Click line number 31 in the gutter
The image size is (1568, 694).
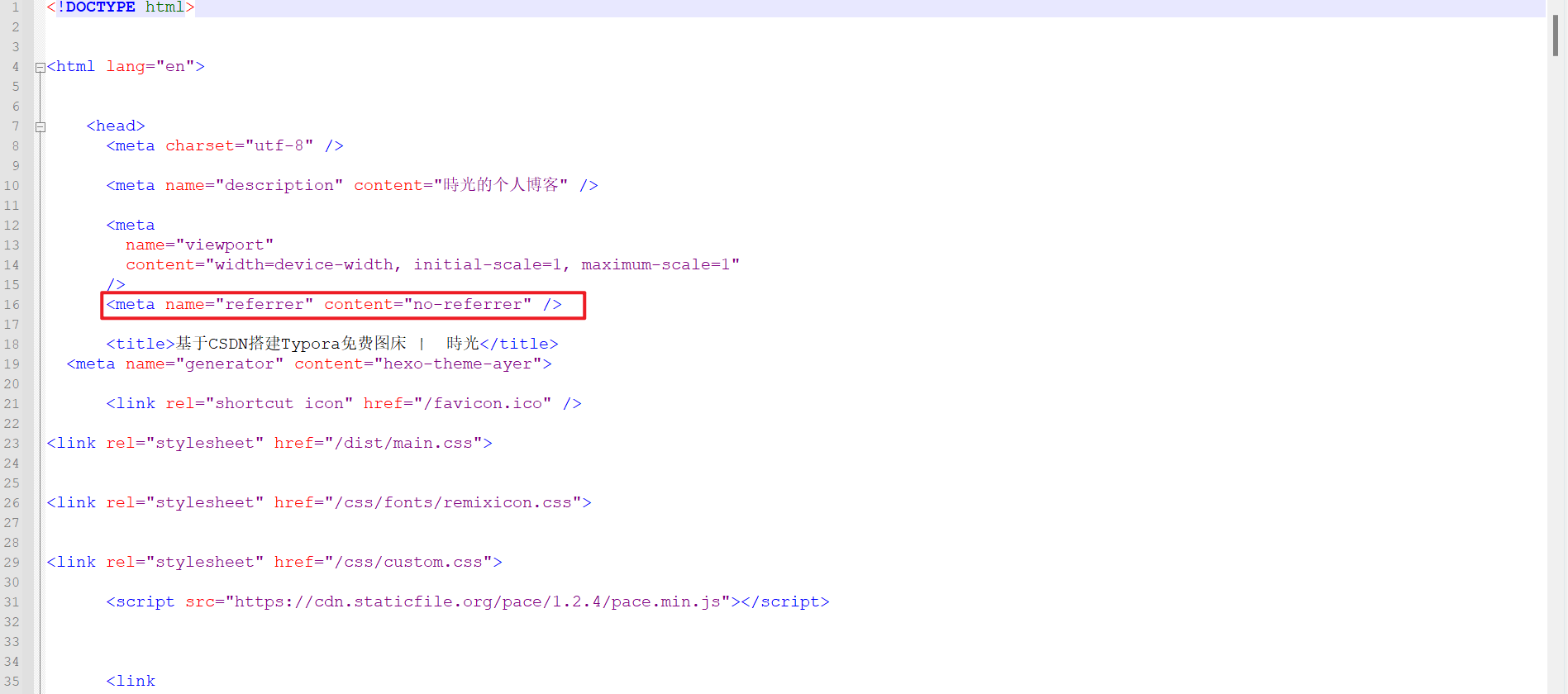(x=12, y=602)
